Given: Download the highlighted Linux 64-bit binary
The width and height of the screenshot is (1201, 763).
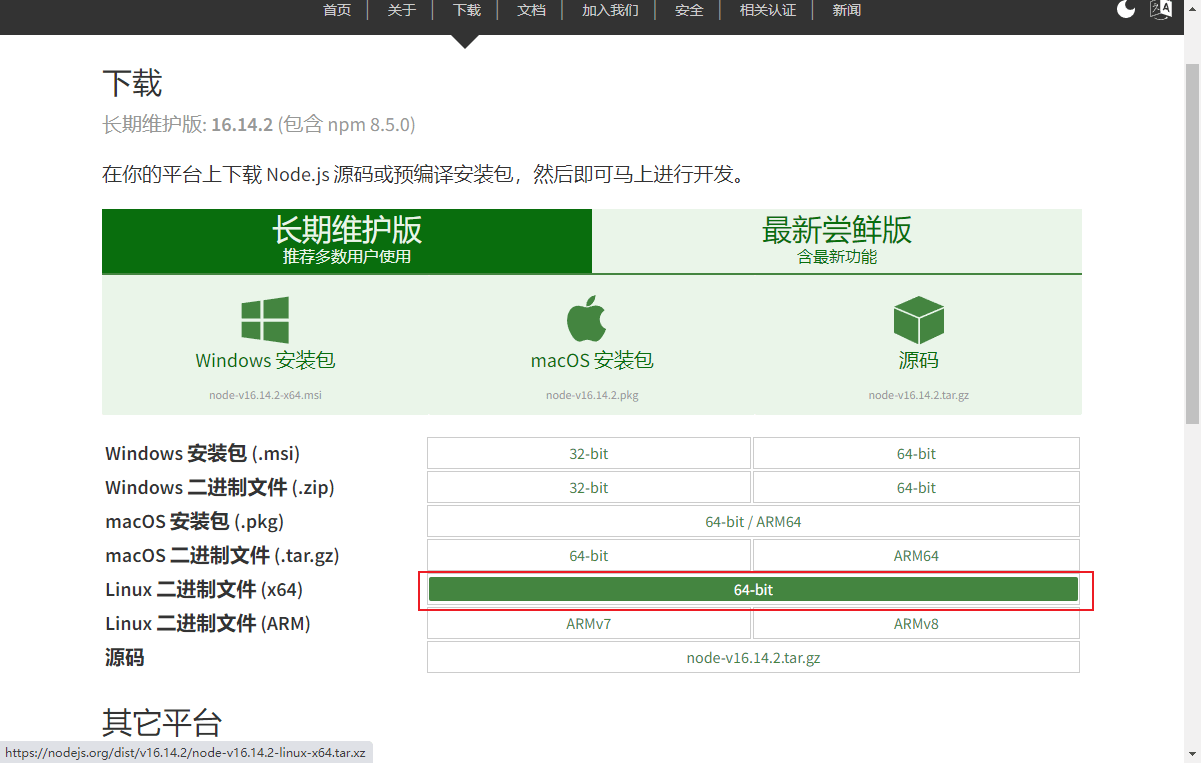Looking at the screenshot, I should click(753, 589).
